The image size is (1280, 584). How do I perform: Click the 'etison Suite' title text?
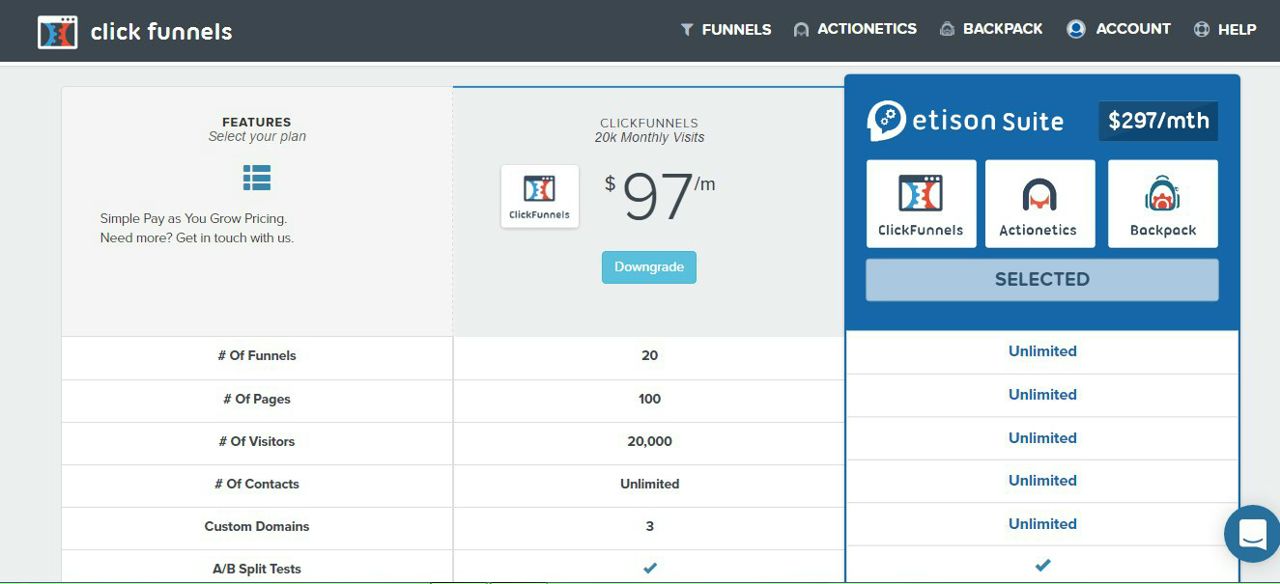click(988, 122)
